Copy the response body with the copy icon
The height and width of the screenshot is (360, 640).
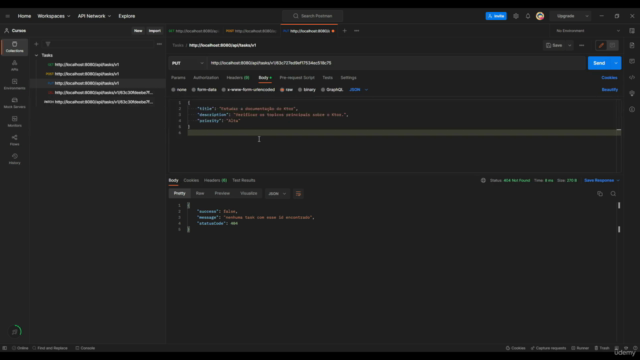click(600, 194)
